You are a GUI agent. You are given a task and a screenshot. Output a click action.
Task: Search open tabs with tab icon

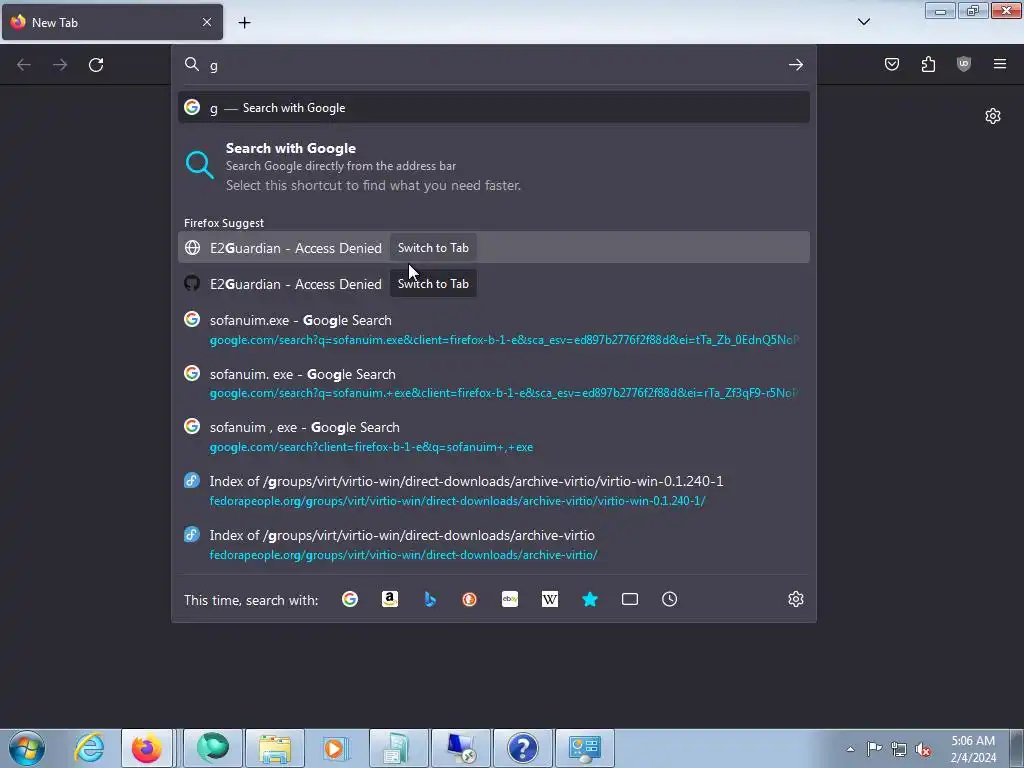630,599
